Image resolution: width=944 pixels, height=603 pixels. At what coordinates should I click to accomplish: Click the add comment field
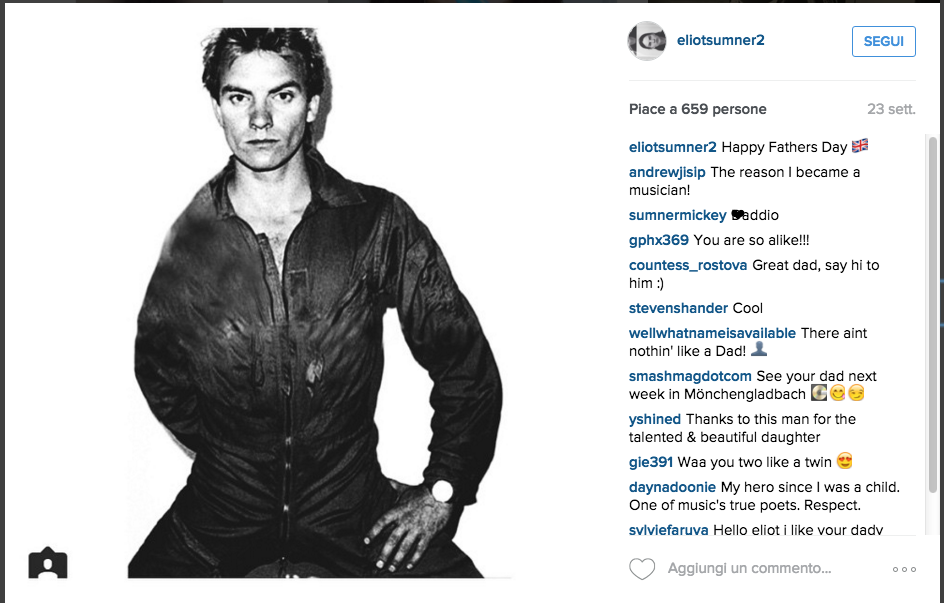click(x=749, y=569)
